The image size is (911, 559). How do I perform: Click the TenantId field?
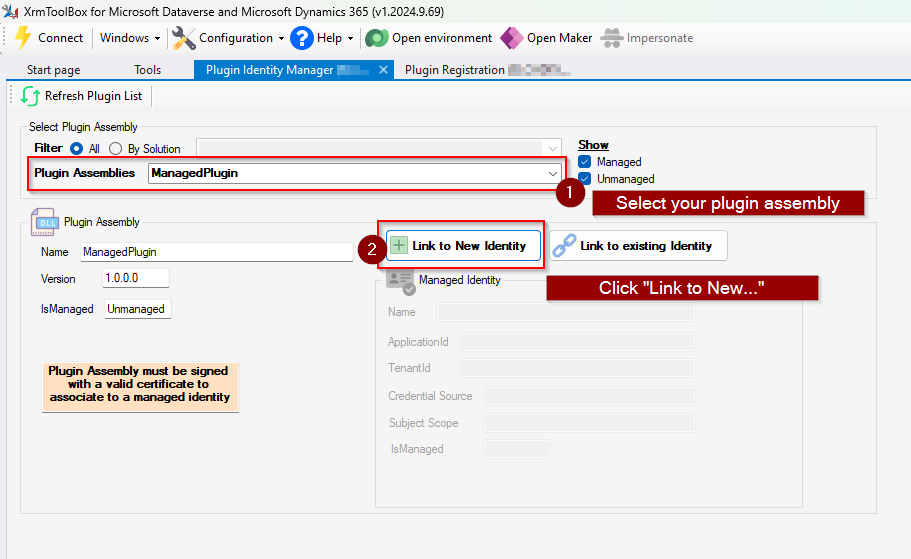coord(577,368)
